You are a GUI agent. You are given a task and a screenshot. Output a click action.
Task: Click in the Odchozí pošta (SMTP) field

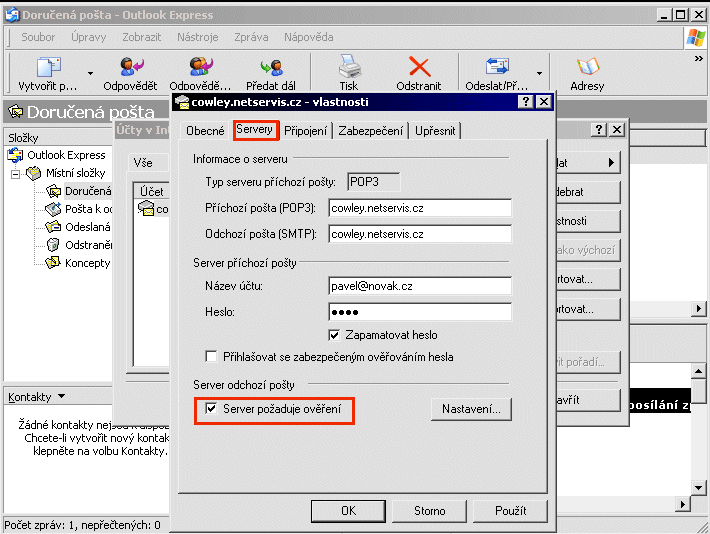pyautogui.click(x=420, y=234)
